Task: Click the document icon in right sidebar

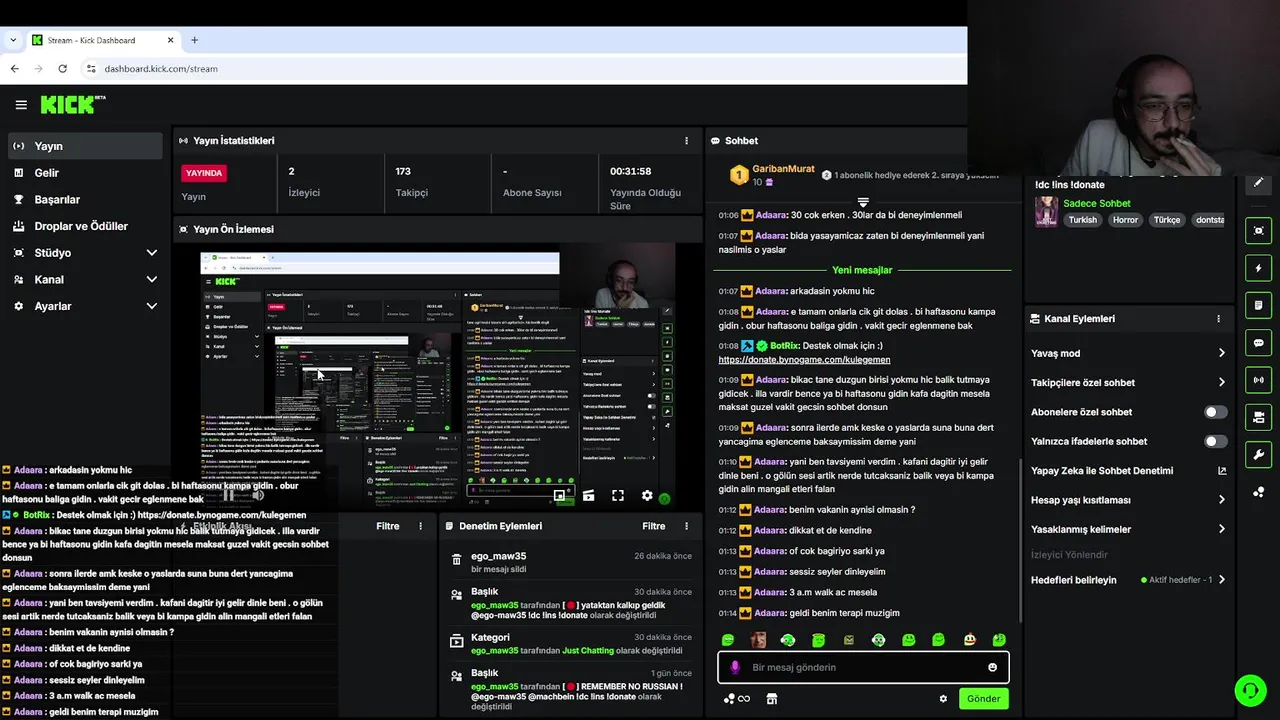Action: coord(1258,305)
